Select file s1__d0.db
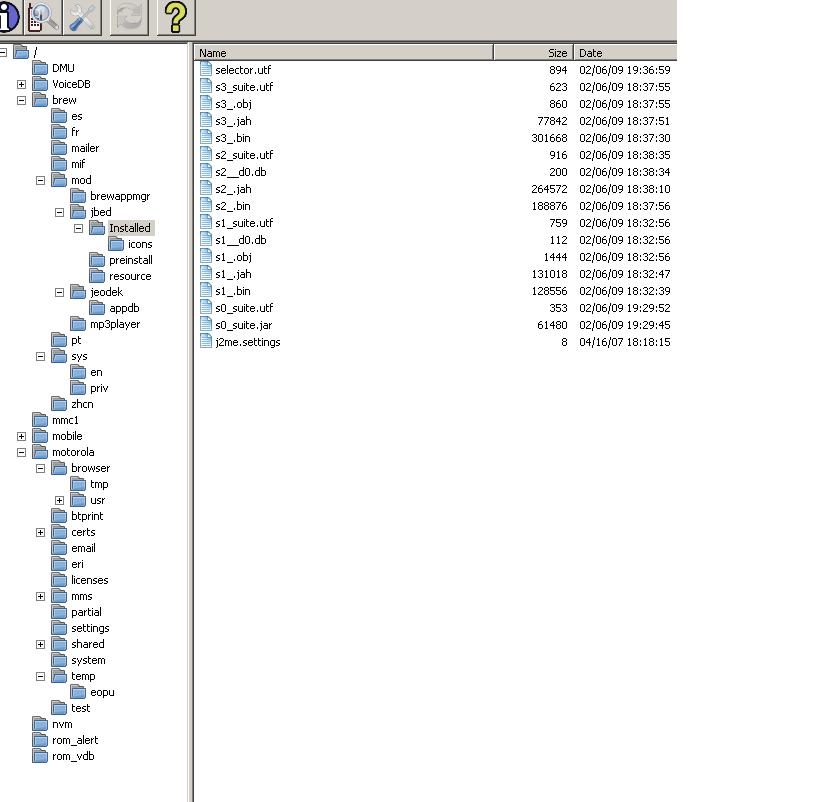The height and width of the screenshot is (802, 840). [x=241, y=240]
